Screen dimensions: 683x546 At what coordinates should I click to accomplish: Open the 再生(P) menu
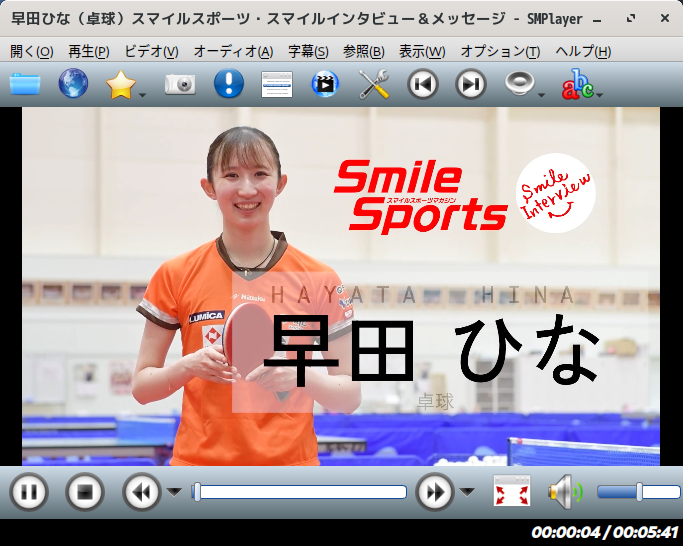point(89,51)
